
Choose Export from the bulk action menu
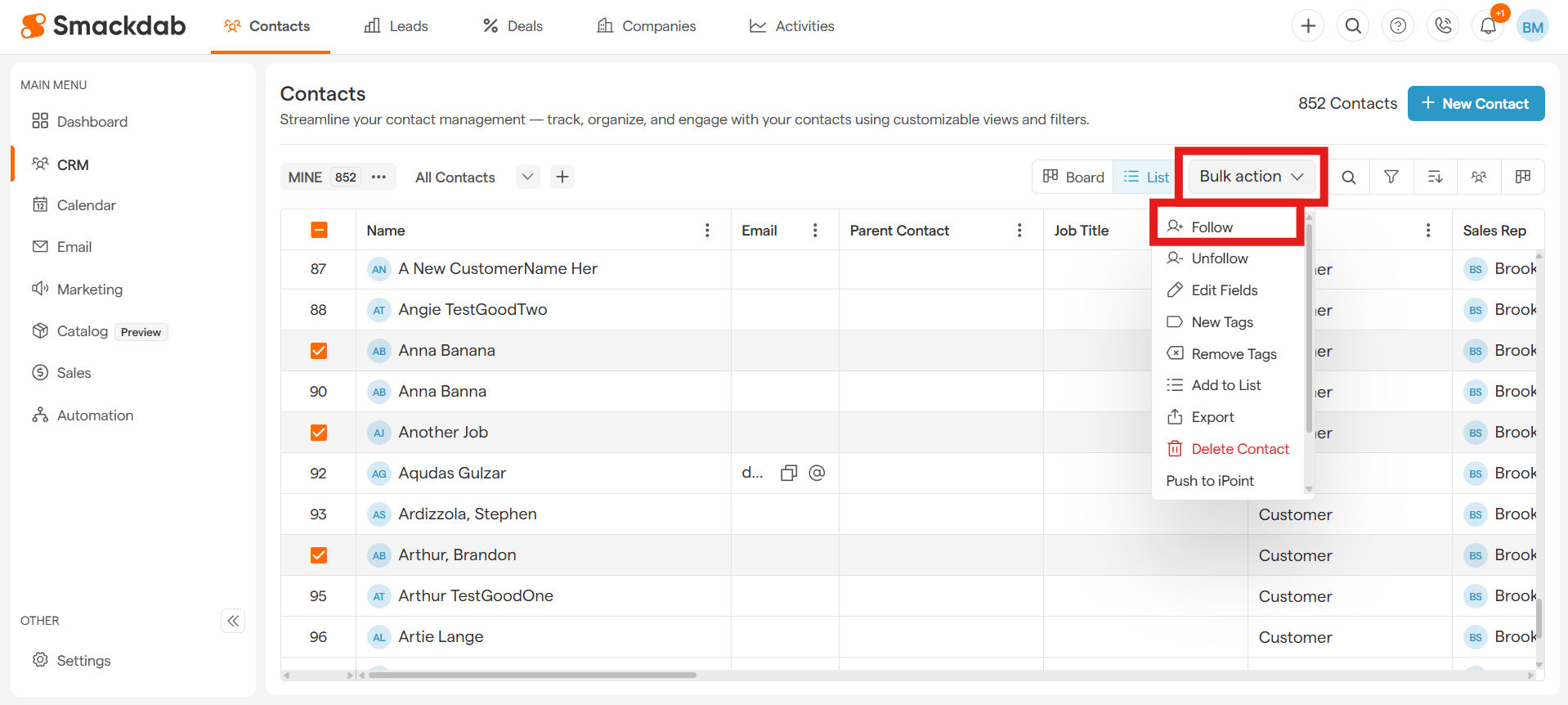click(x=1212, y=417)
